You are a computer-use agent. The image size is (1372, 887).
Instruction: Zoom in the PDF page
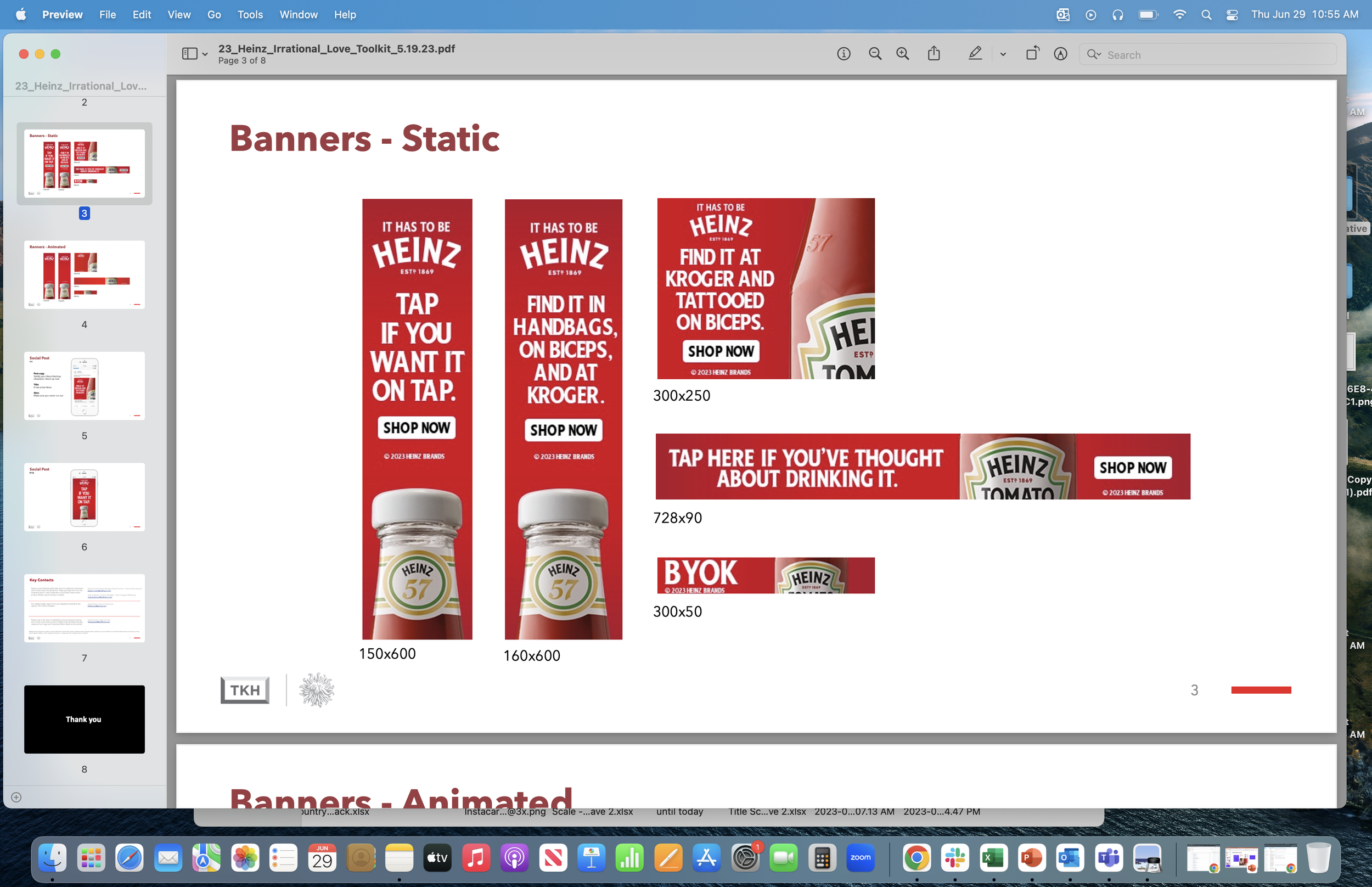click(x=903, y=54)
